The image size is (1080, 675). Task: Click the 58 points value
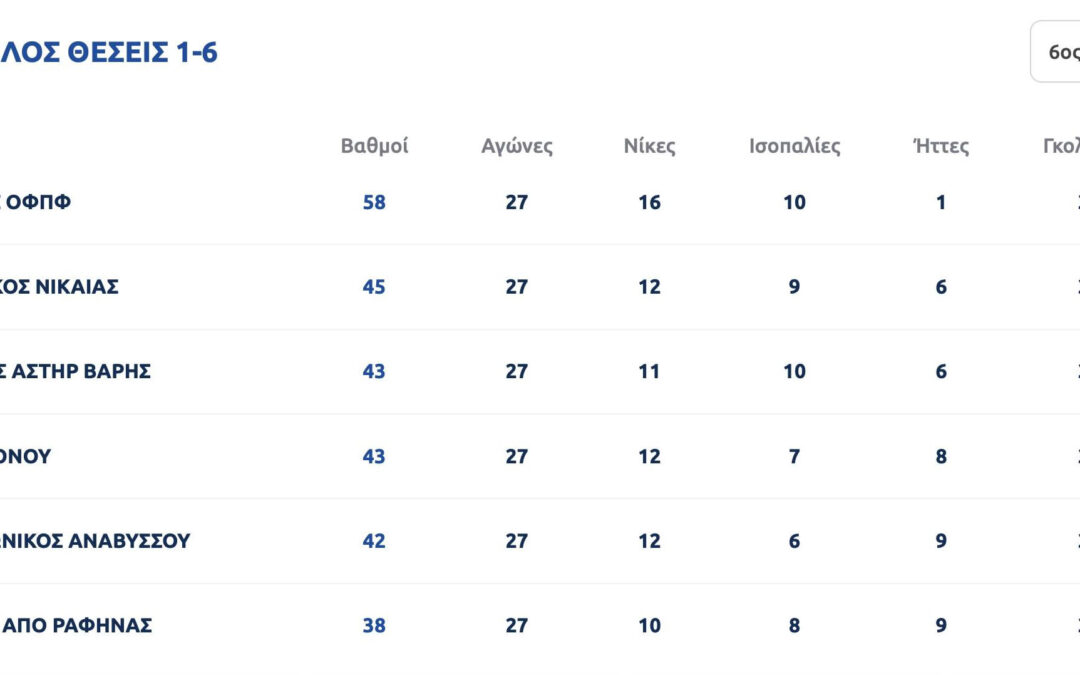coord(374,202)
